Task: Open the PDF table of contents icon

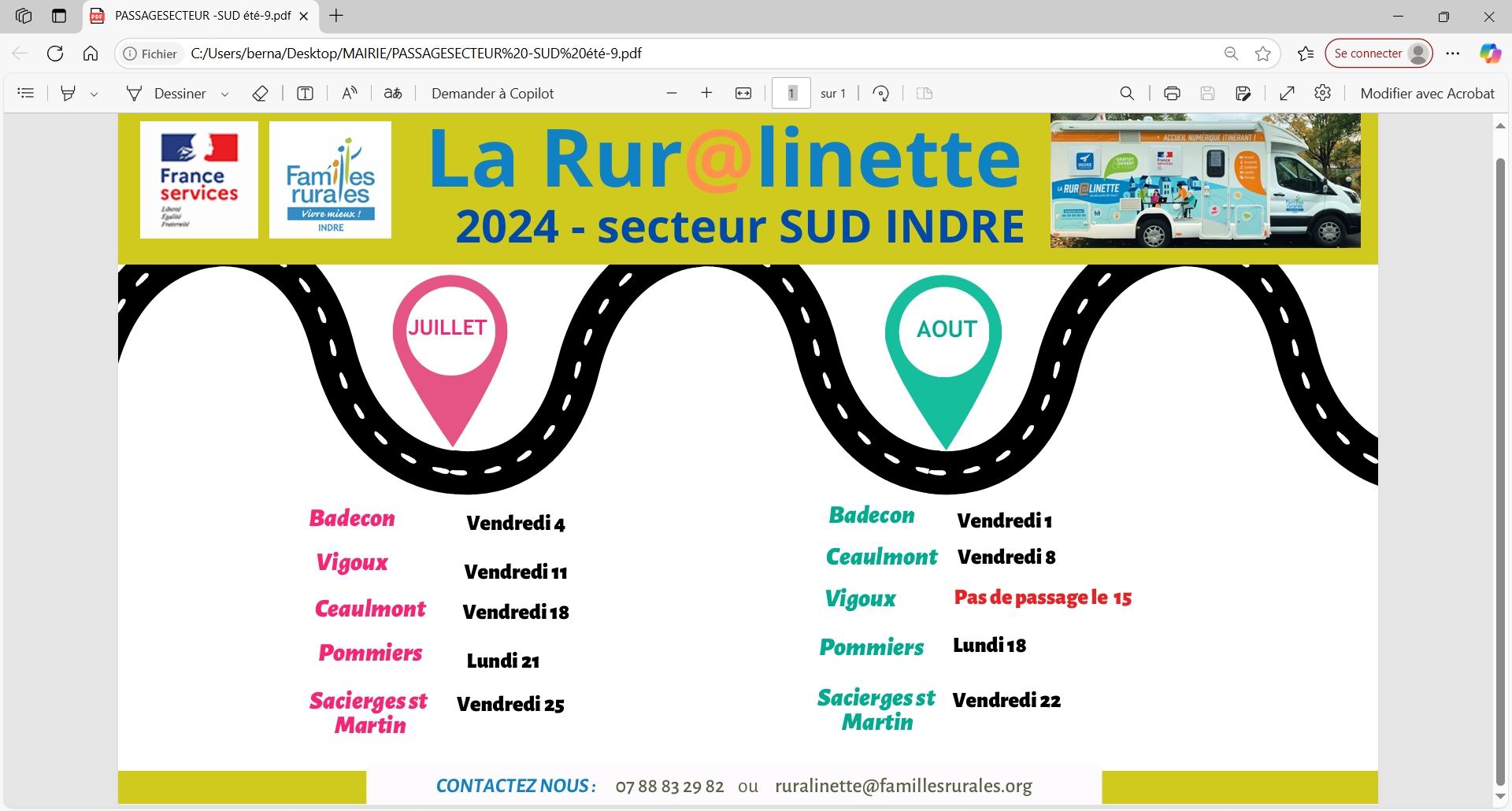Action: pyautogui.click(x=26, y=93)
